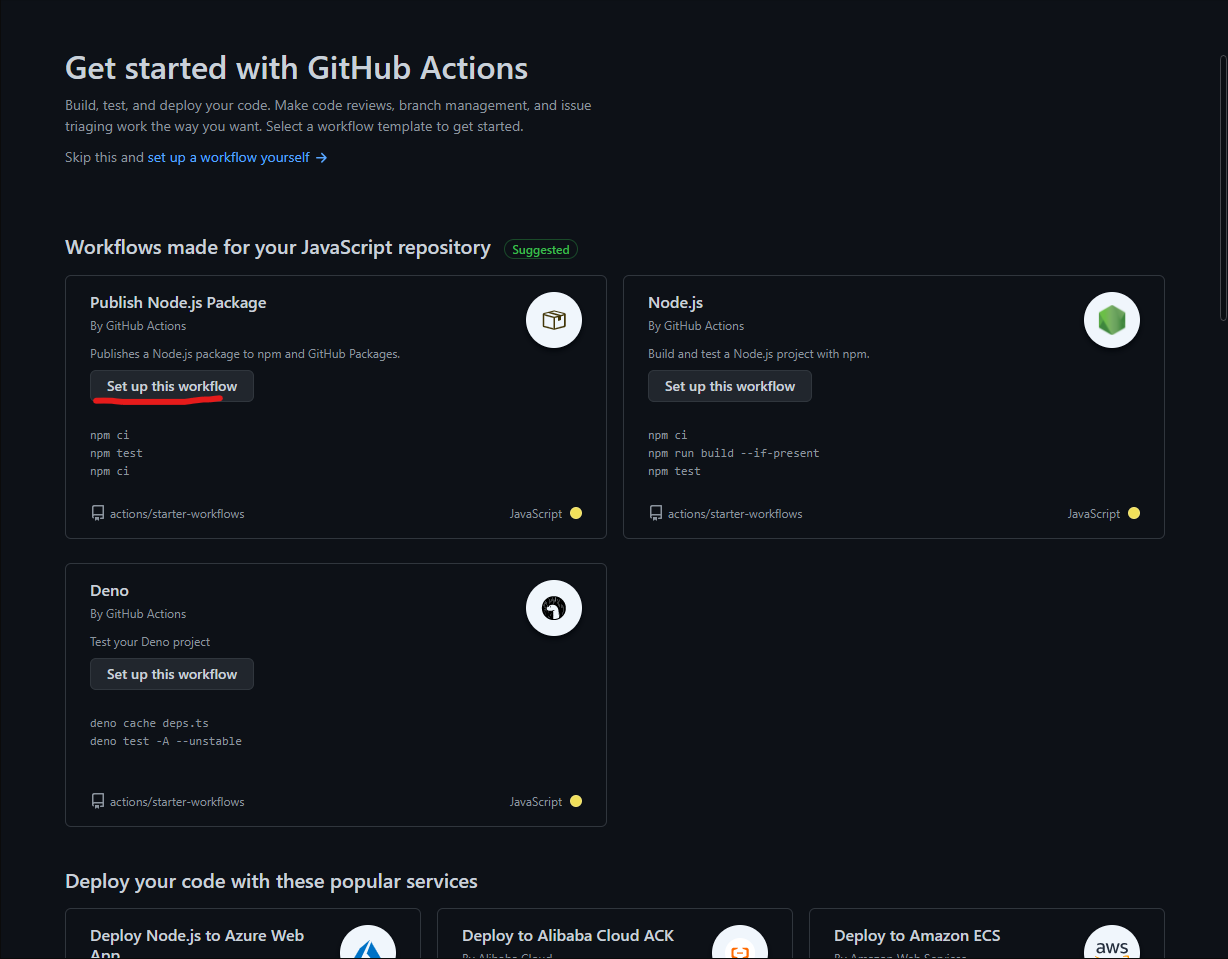Click 'By GitHub Actions' under Deno
This screenshot has height=959, width=1228.
tap(138, 614)
